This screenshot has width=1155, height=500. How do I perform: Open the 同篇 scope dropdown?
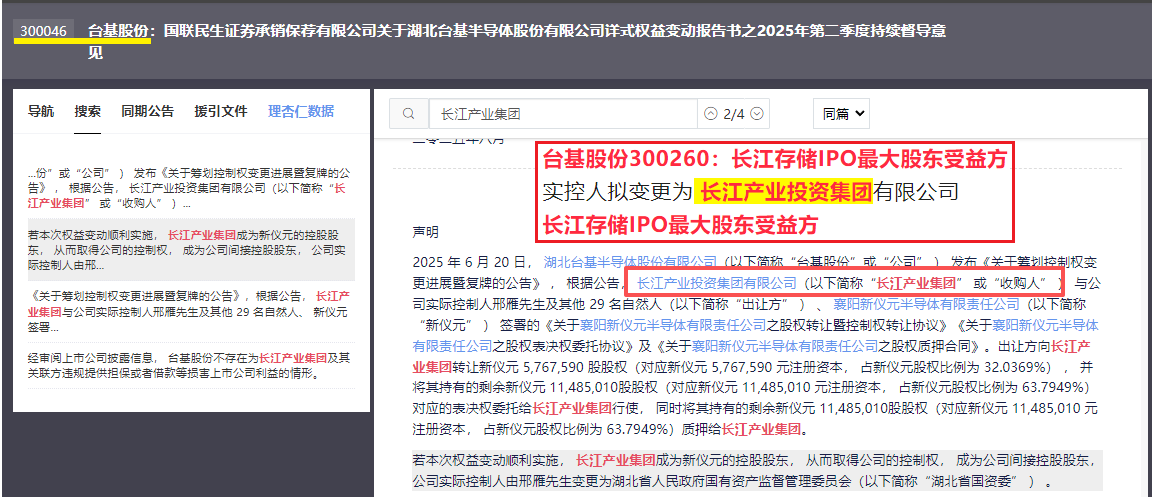(843, 114)
